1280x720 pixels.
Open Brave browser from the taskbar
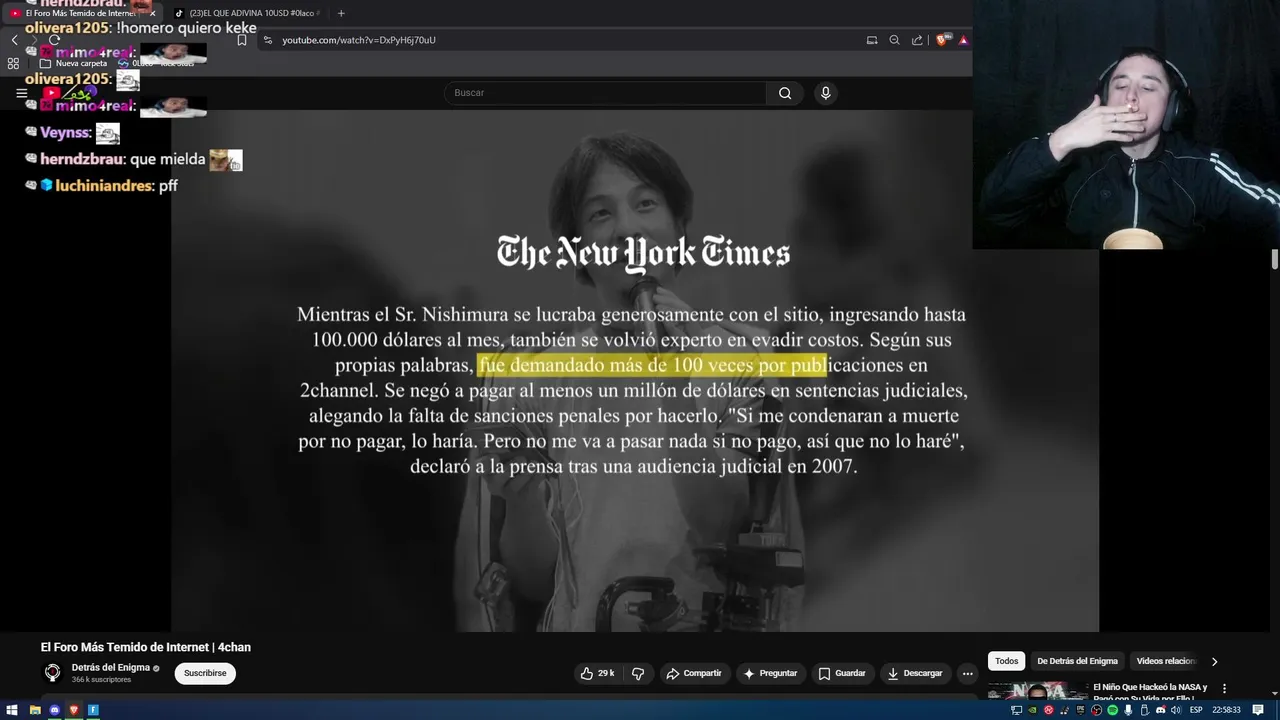click(x=74, y=710)
